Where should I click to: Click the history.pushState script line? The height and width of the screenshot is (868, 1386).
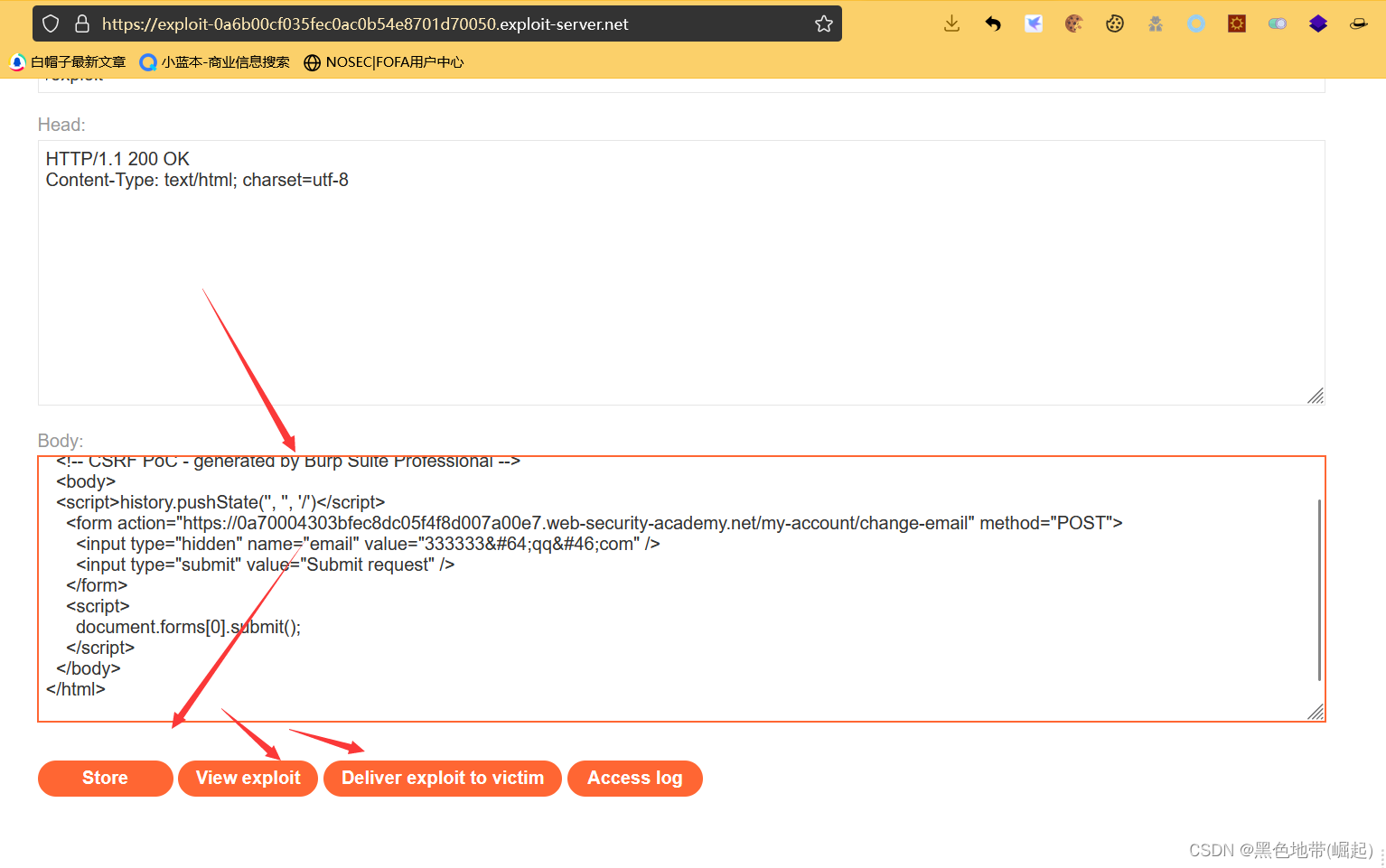(220, 502)
